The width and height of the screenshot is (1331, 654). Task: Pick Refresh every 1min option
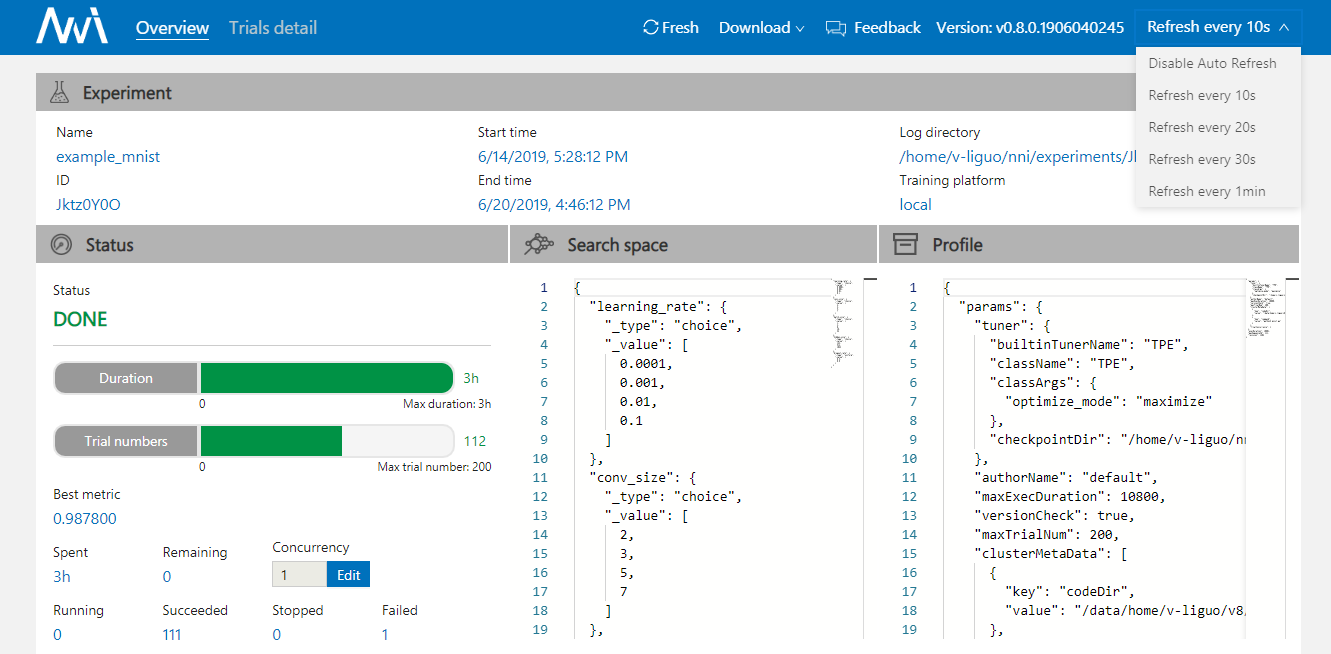(1206, 191)
